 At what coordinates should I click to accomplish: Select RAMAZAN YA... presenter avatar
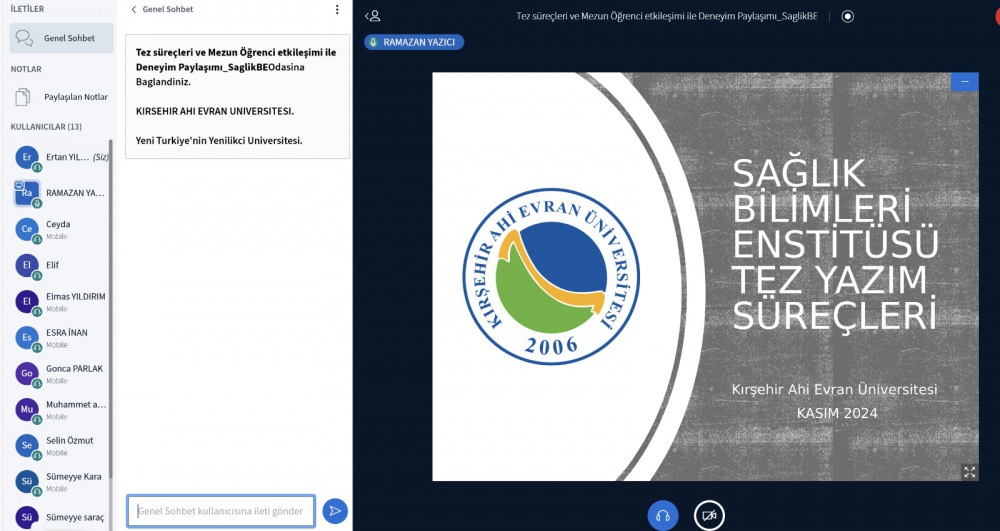pyautogui.click(x=27, y=193)
